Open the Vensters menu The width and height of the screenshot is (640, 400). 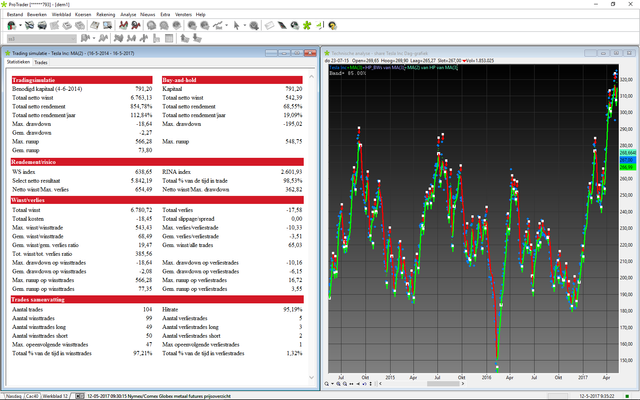click(183, 14)
